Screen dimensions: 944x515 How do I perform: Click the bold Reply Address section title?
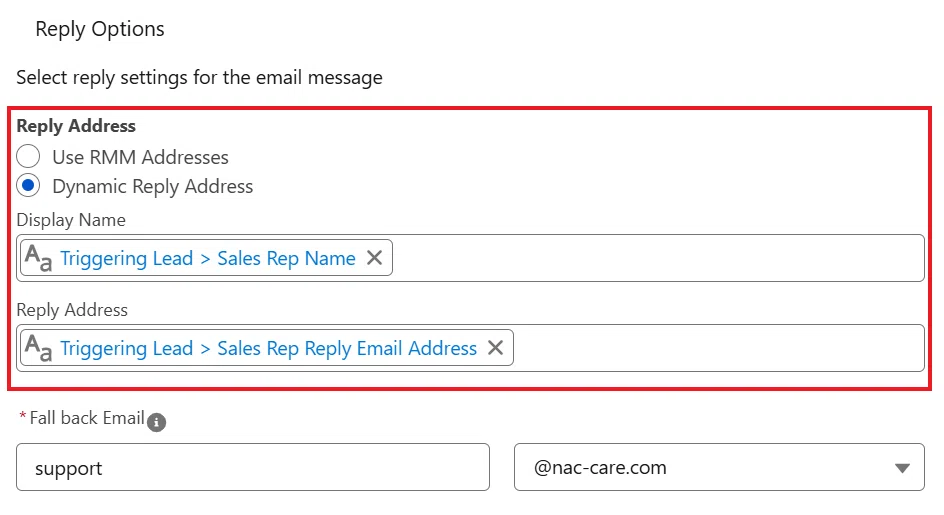coord(76,126)
